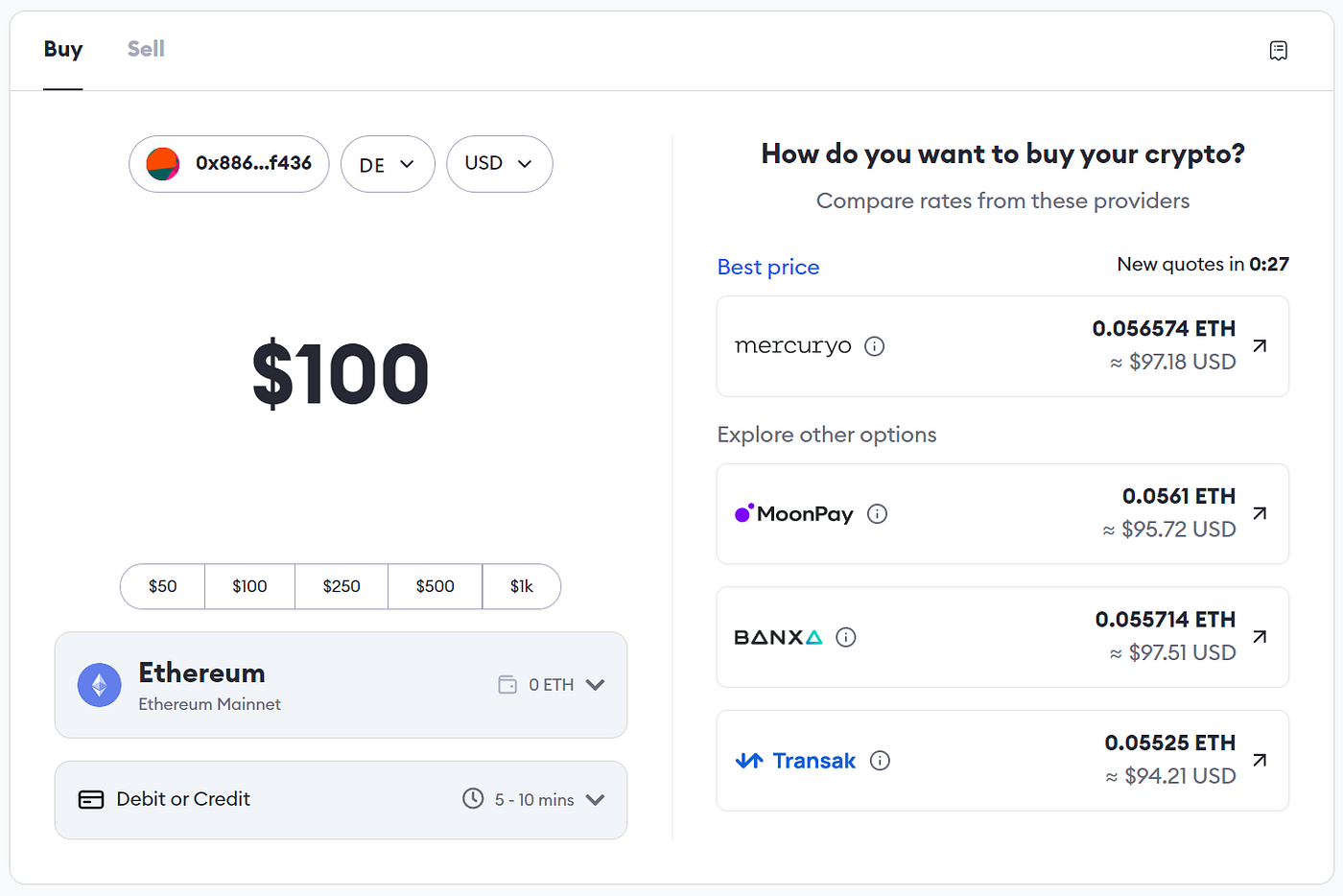Click the ≈ $97.51 USD quote
The image size is (1343, 896).
pos(1172,653)
